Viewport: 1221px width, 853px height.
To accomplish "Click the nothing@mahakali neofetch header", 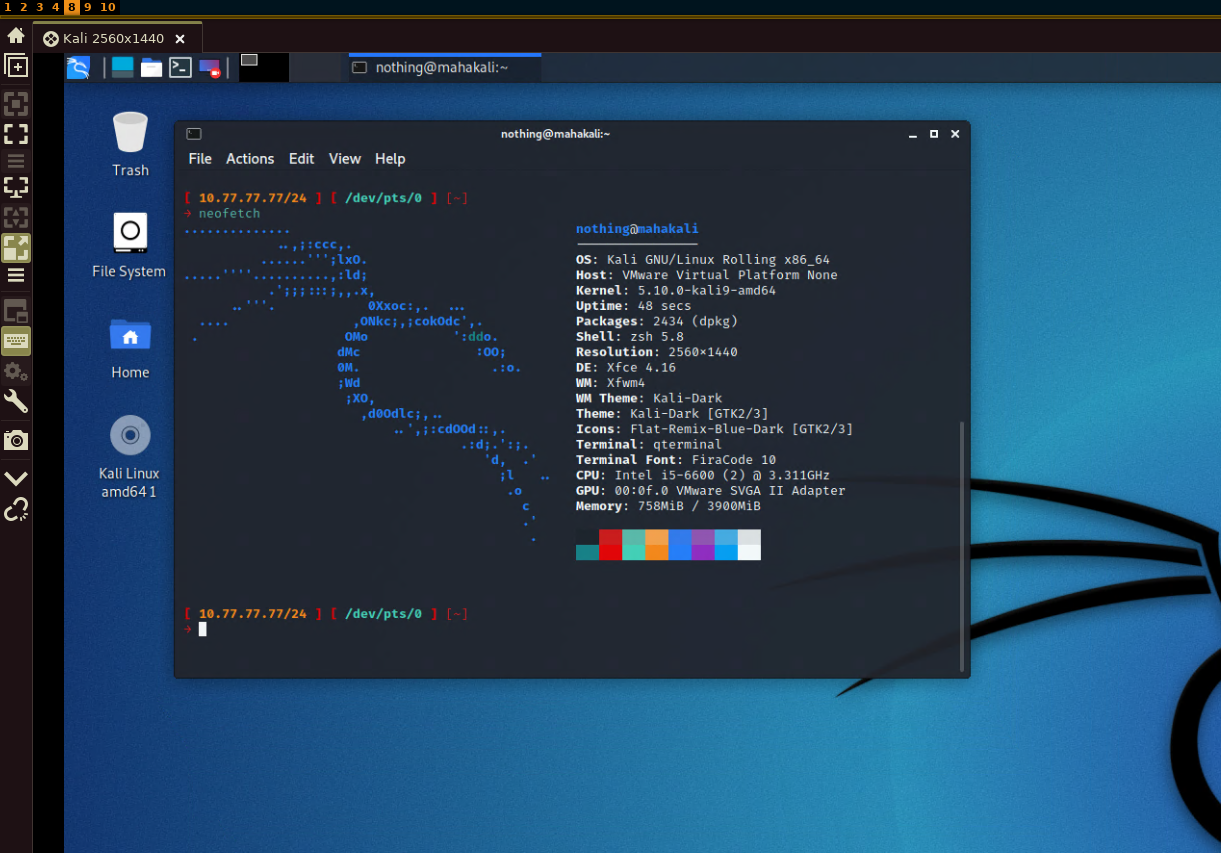I will coord(637,229).
